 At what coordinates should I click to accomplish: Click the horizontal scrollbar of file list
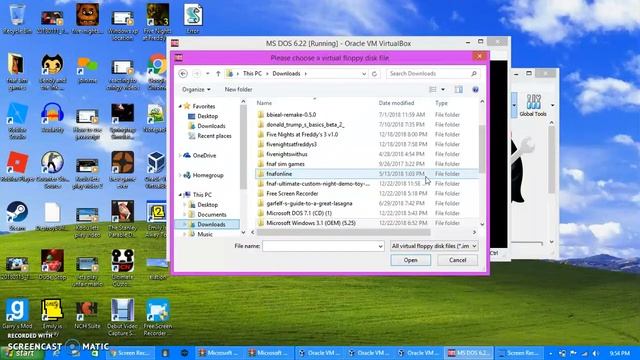[x=343, y=232]
